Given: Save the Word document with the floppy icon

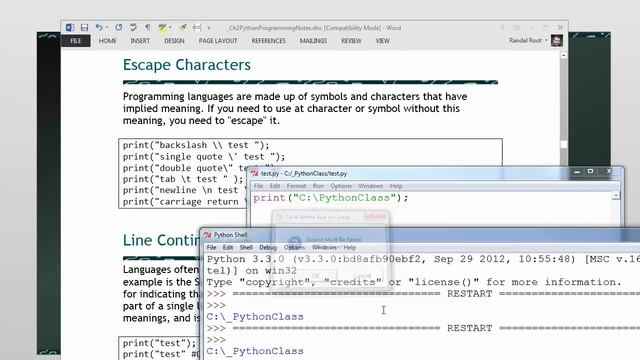Looking at the screenshot, I should tap(84, 28).
